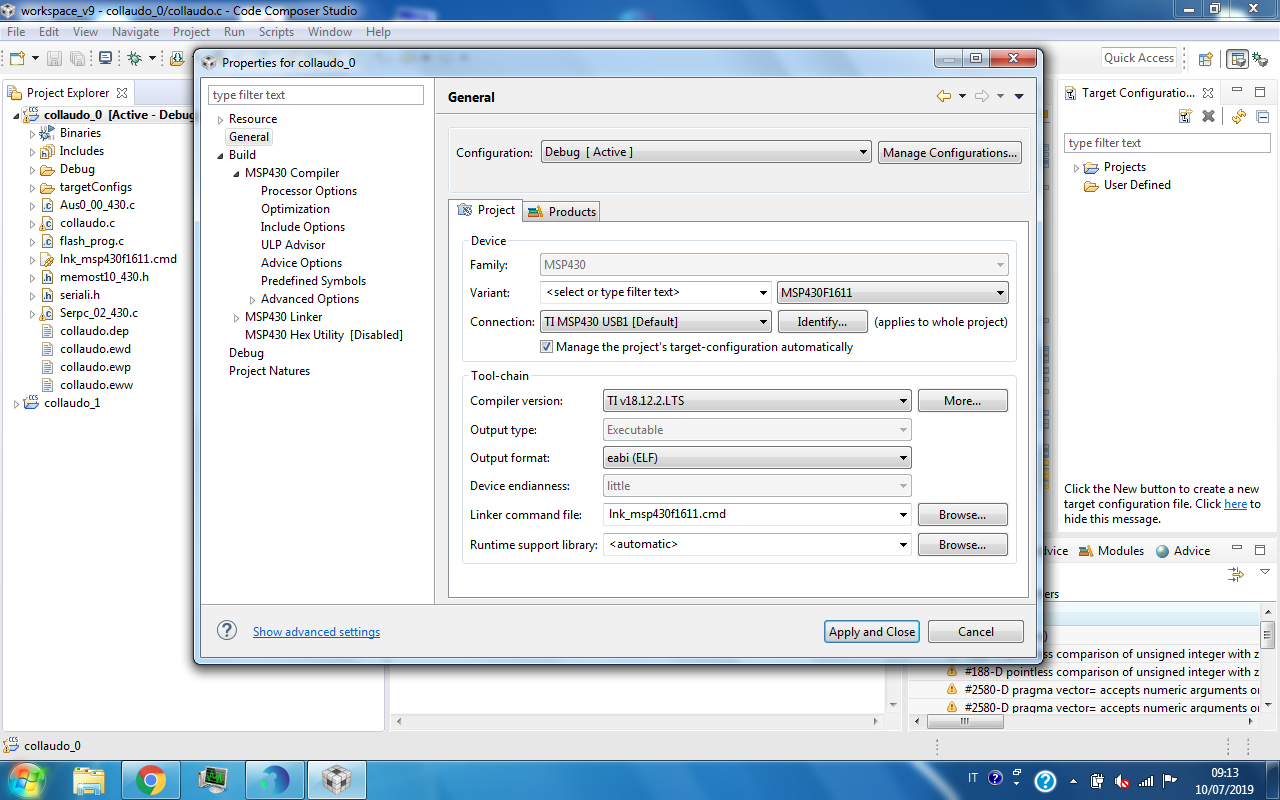Click Browse for Runtime support library

tap(963, 545)
